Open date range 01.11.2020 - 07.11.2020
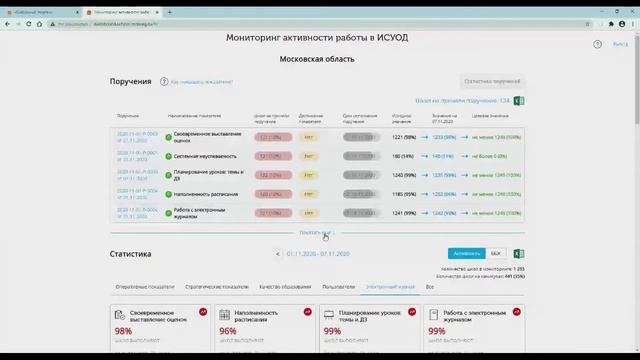Screen dimensions: 640x360 tap(318, 254)
